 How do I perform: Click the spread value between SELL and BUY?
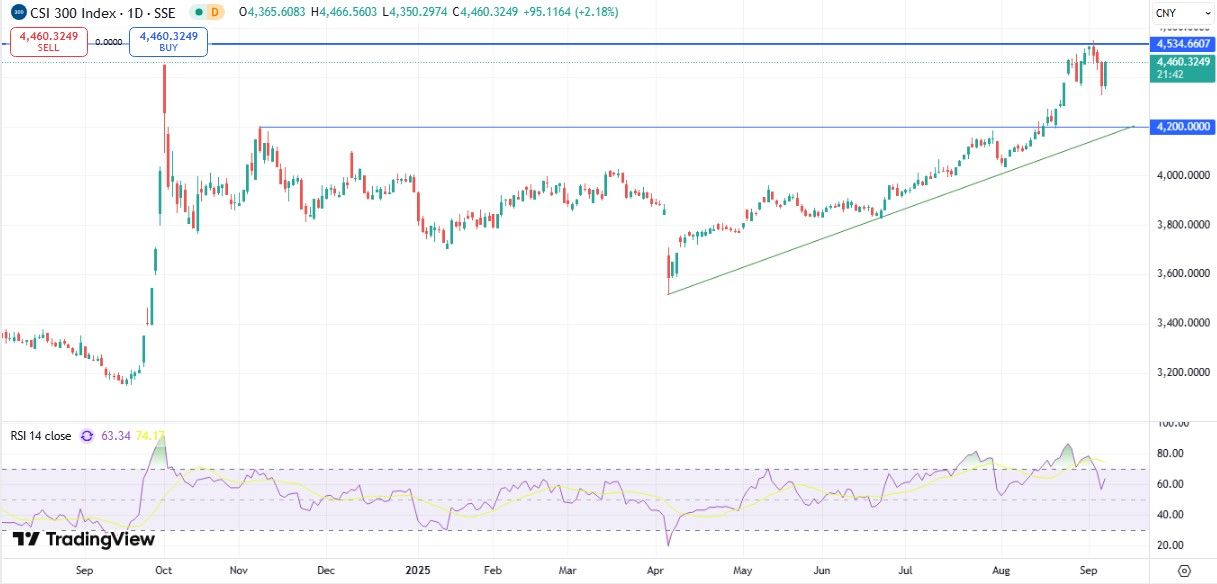pyautogui.click(x=109, y=43)
